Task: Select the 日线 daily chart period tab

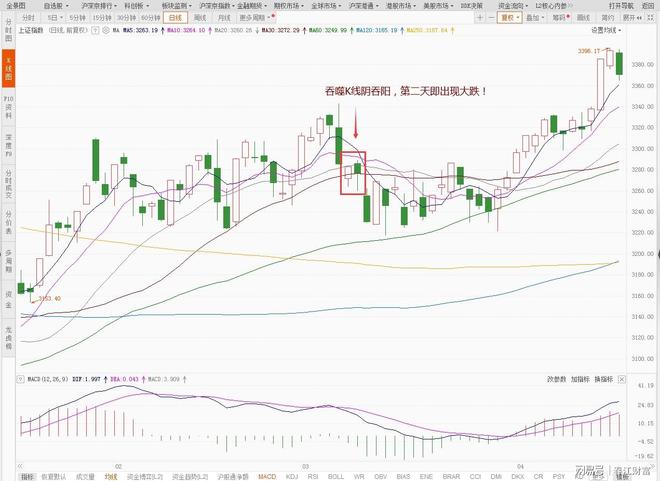Action: click(x=176, y=17)
